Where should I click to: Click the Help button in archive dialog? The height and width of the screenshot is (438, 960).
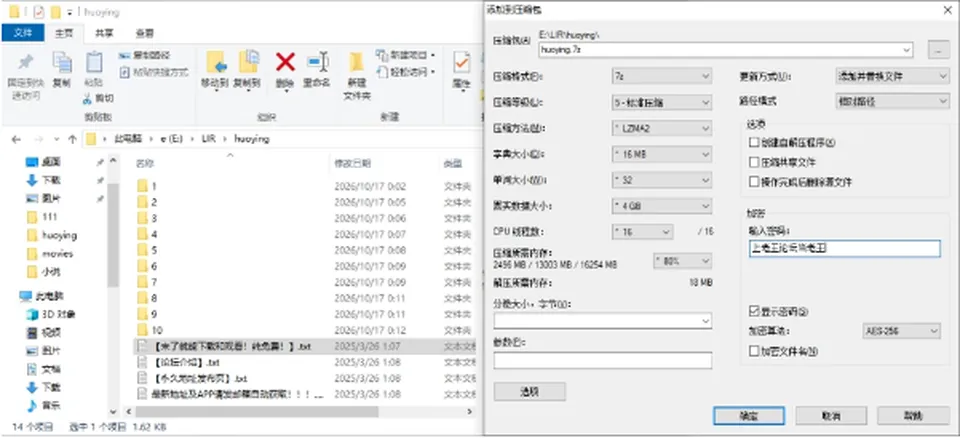click(913, 416)
